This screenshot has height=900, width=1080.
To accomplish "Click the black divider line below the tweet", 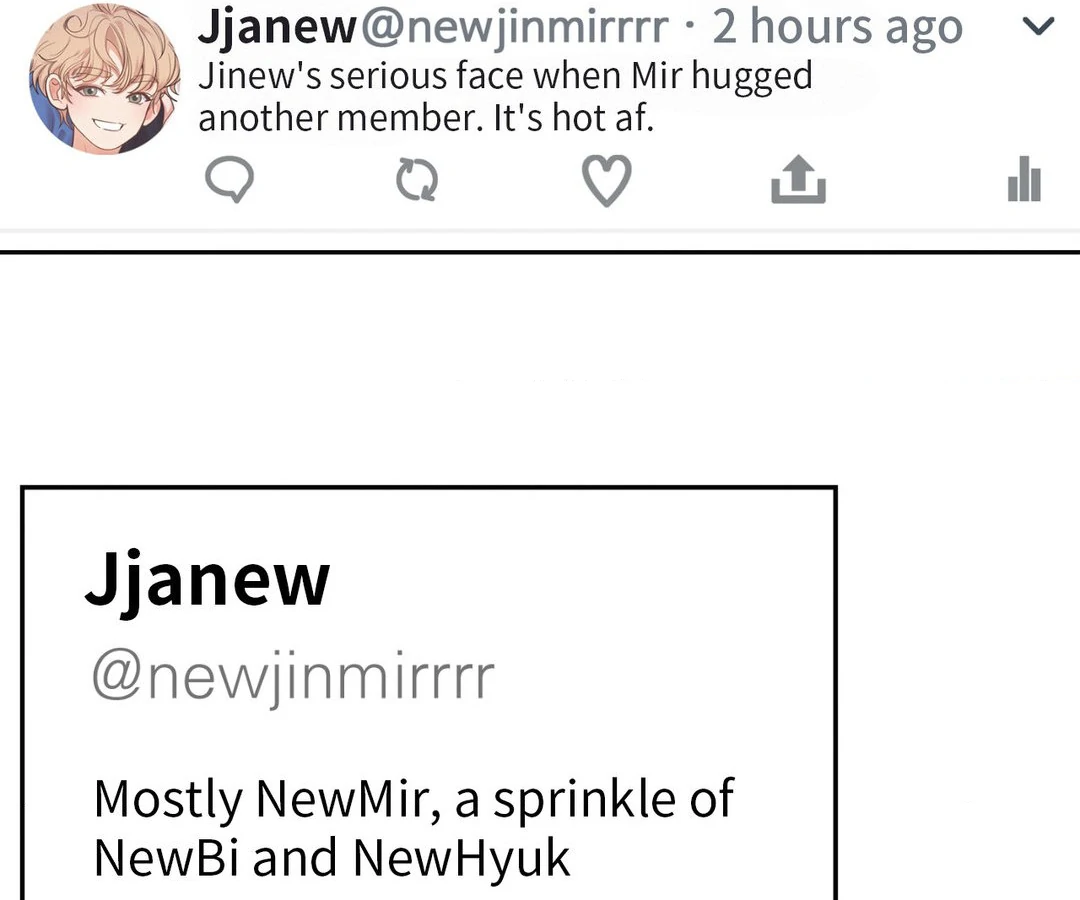I will [x=540, y=252].
